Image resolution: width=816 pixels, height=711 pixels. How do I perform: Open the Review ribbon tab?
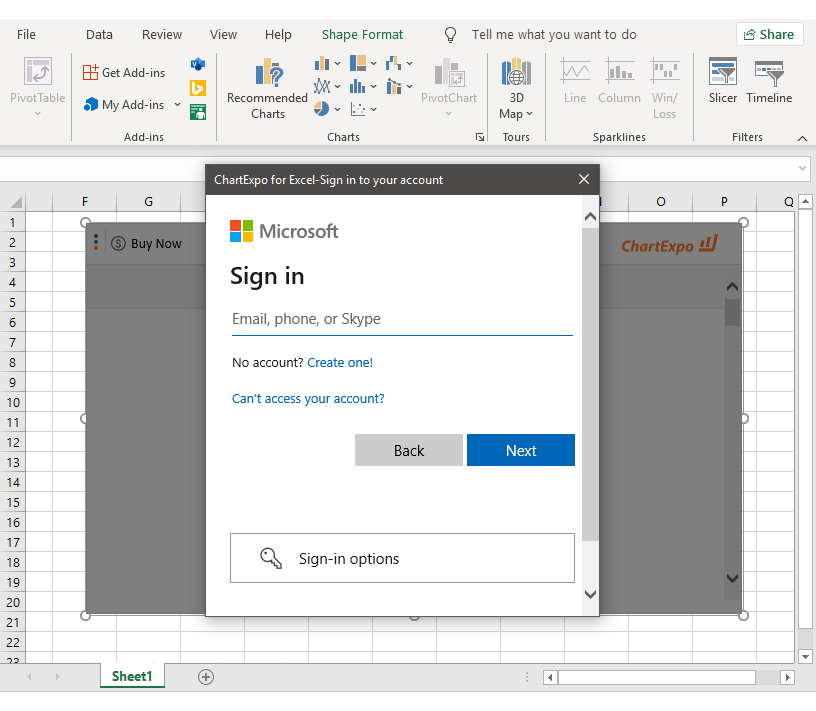click(162, 34)
